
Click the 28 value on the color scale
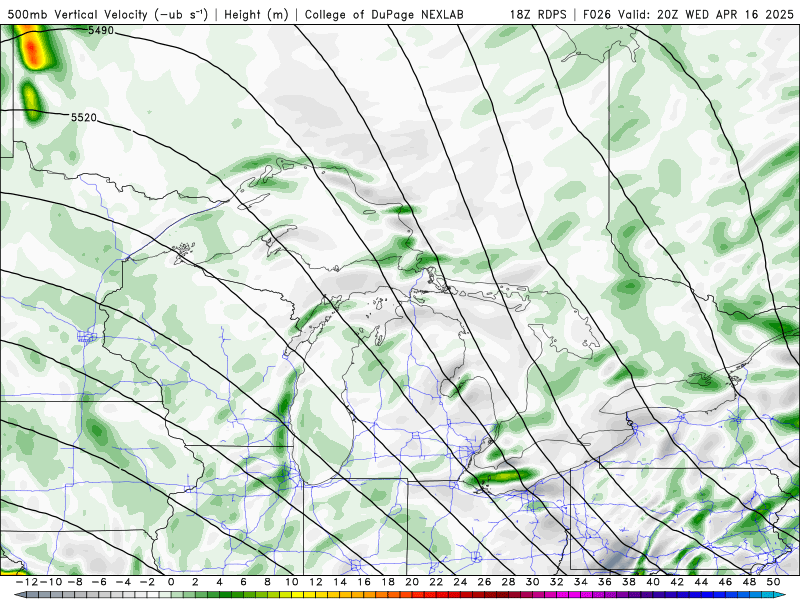[x=508, y=582]
